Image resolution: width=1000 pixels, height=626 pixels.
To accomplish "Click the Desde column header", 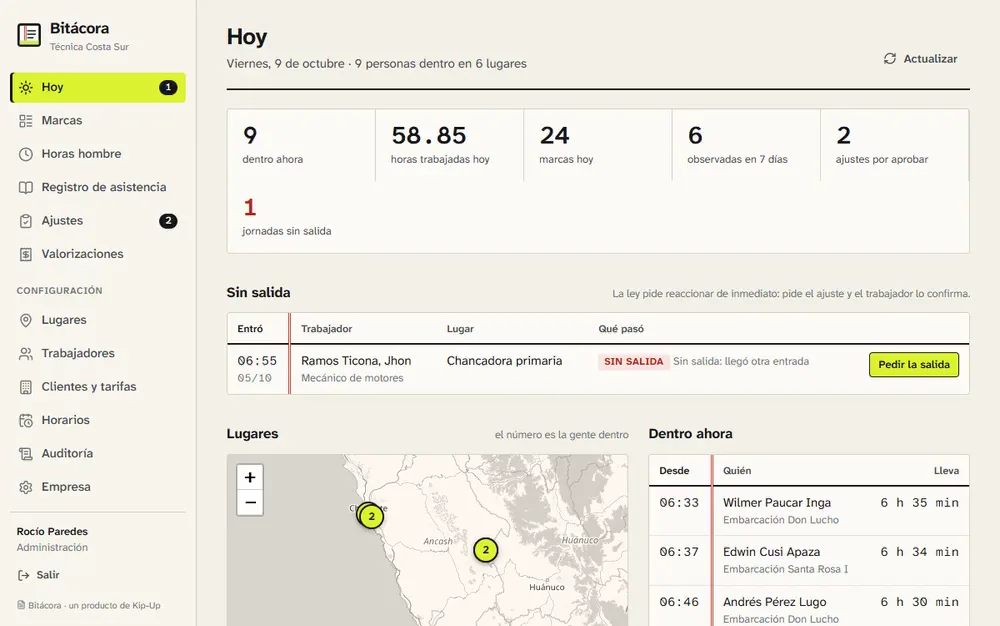I will 674,470.
